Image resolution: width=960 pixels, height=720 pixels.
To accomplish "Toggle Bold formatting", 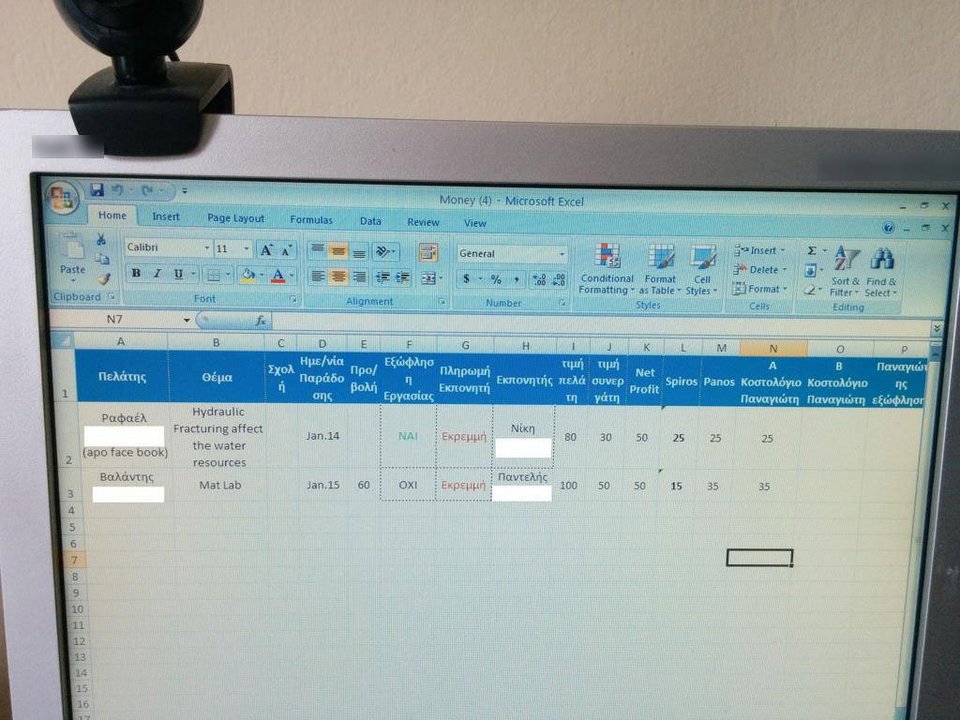I will click(136, 274).
